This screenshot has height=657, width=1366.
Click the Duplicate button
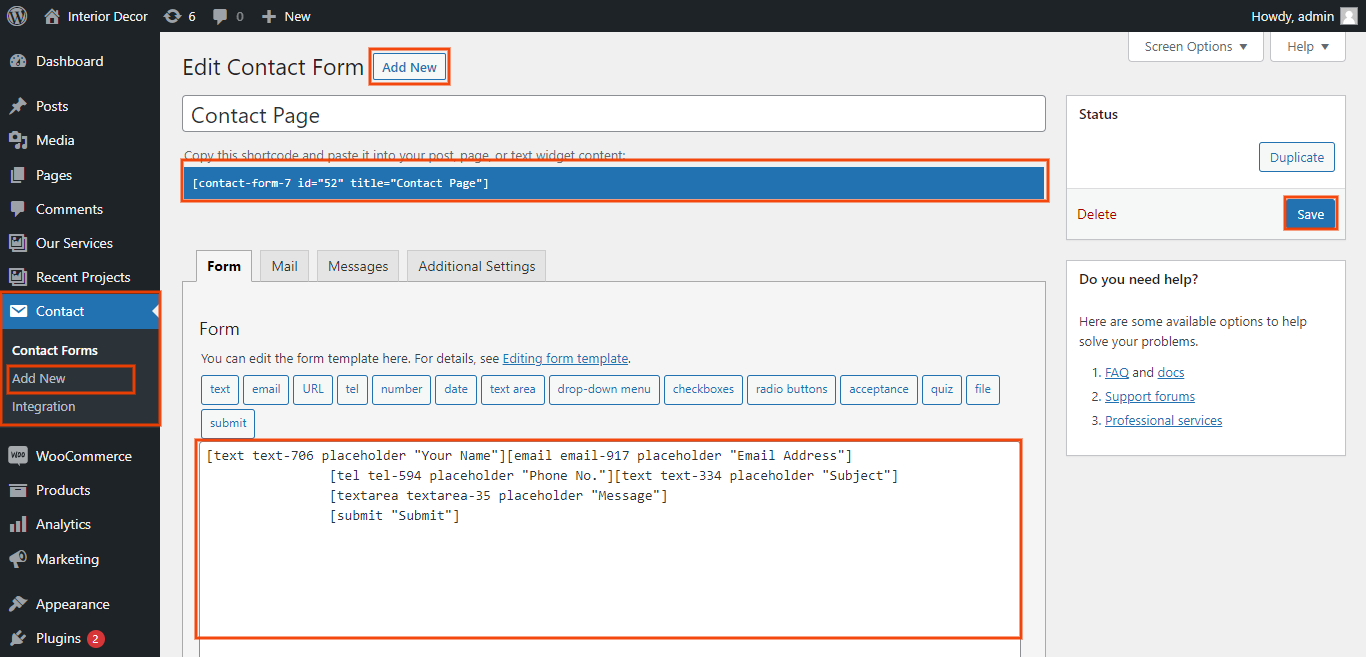tap(1296, 157)
